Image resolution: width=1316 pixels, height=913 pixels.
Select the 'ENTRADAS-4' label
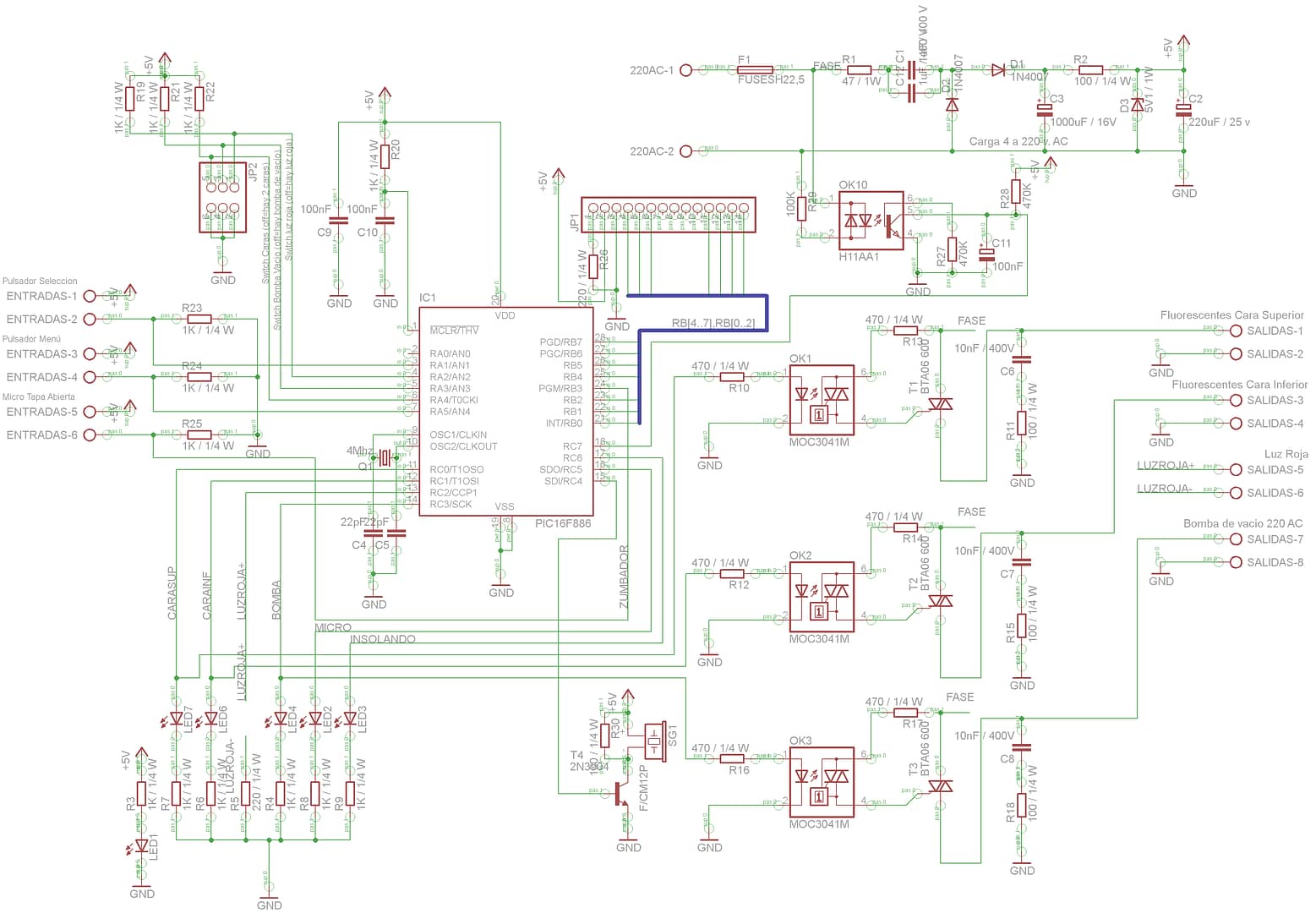coord(41,377)
